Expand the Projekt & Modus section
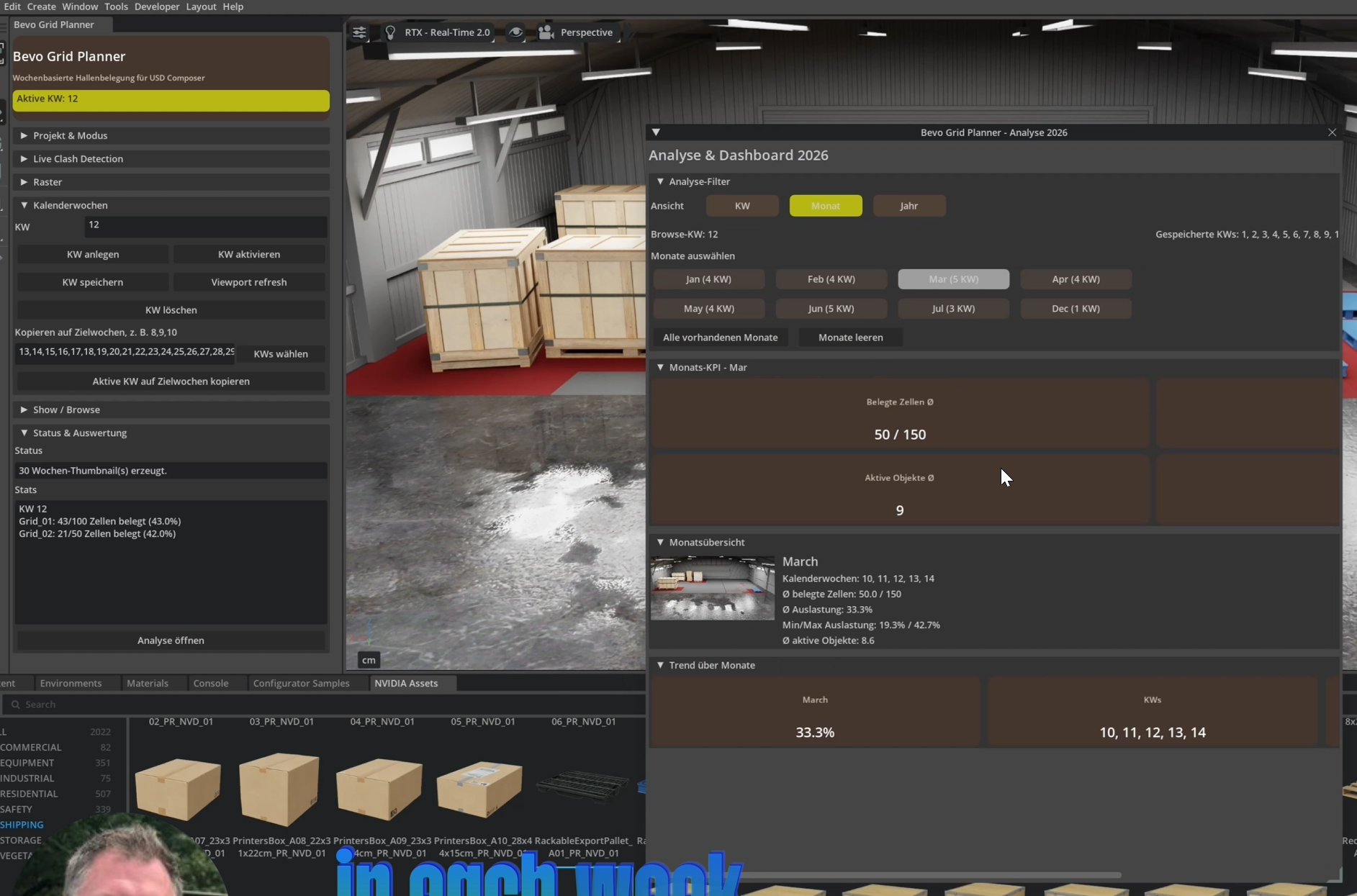Screen dimensions: 1357x896 (171, 135)
